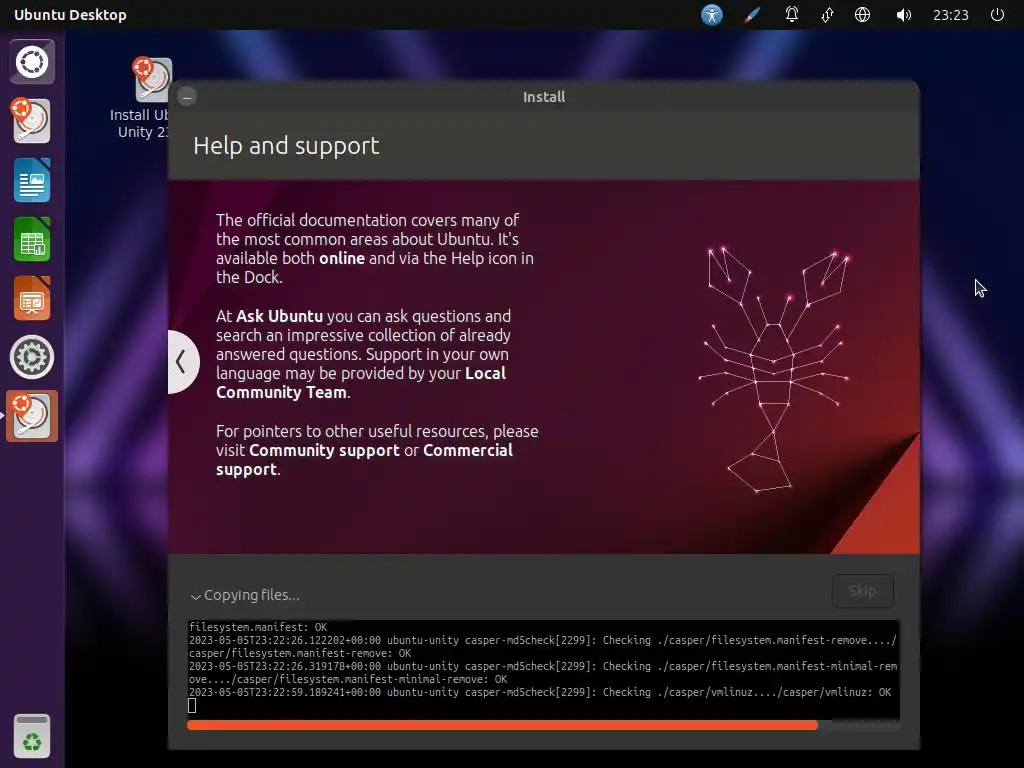Click the top Install Ubuntu Unity dock icon
This screenshot has width=1024, height=768.
pos(32,121)
